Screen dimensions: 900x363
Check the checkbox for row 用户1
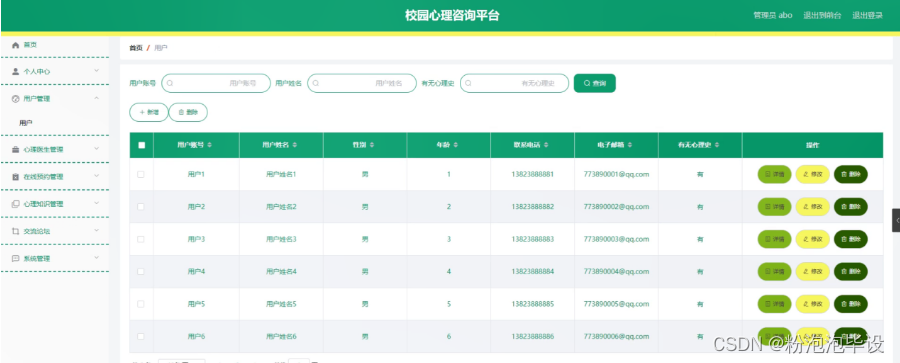pos(141,174)
